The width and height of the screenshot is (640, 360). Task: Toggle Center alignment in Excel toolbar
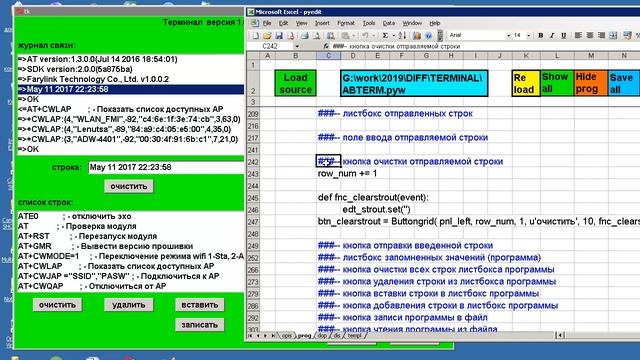tap(589, 36)
